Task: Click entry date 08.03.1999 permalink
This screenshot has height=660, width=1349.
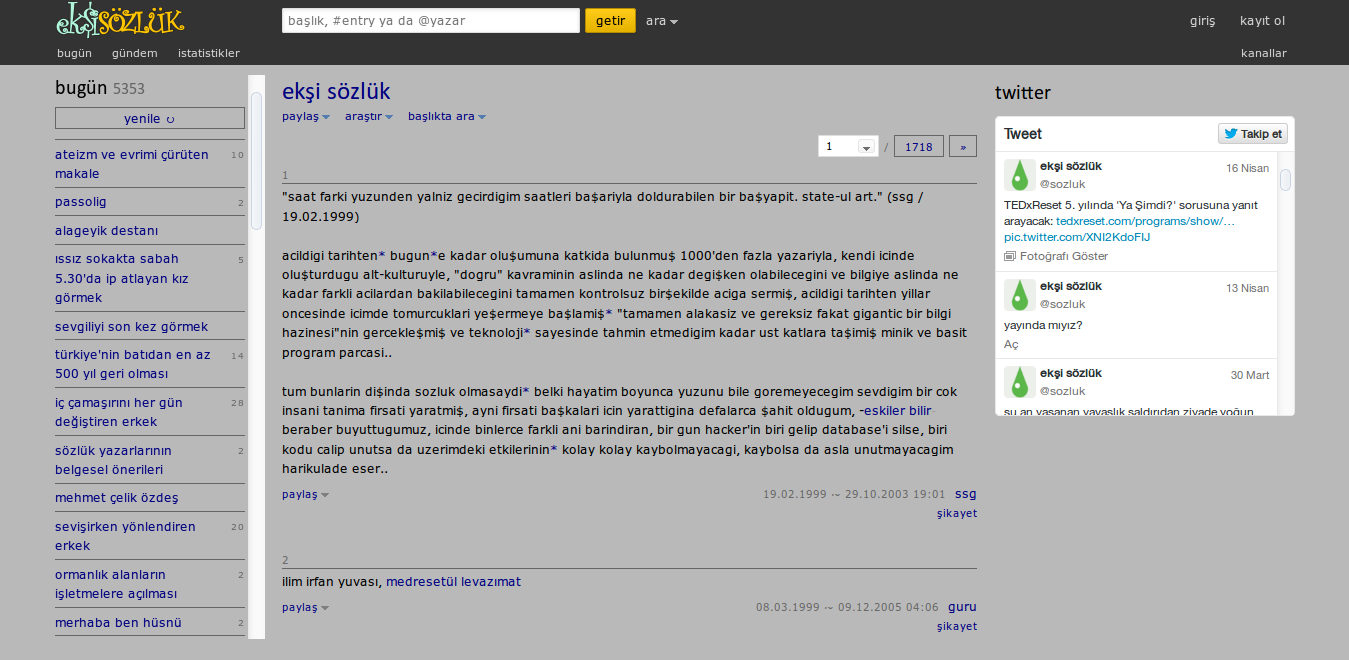Action: click(847, 607)
